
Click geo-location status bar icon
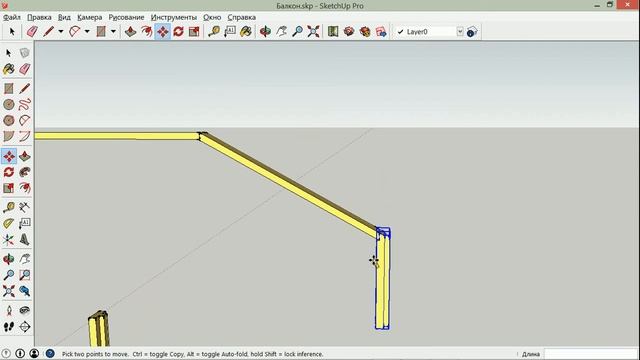tap(6, 353)
